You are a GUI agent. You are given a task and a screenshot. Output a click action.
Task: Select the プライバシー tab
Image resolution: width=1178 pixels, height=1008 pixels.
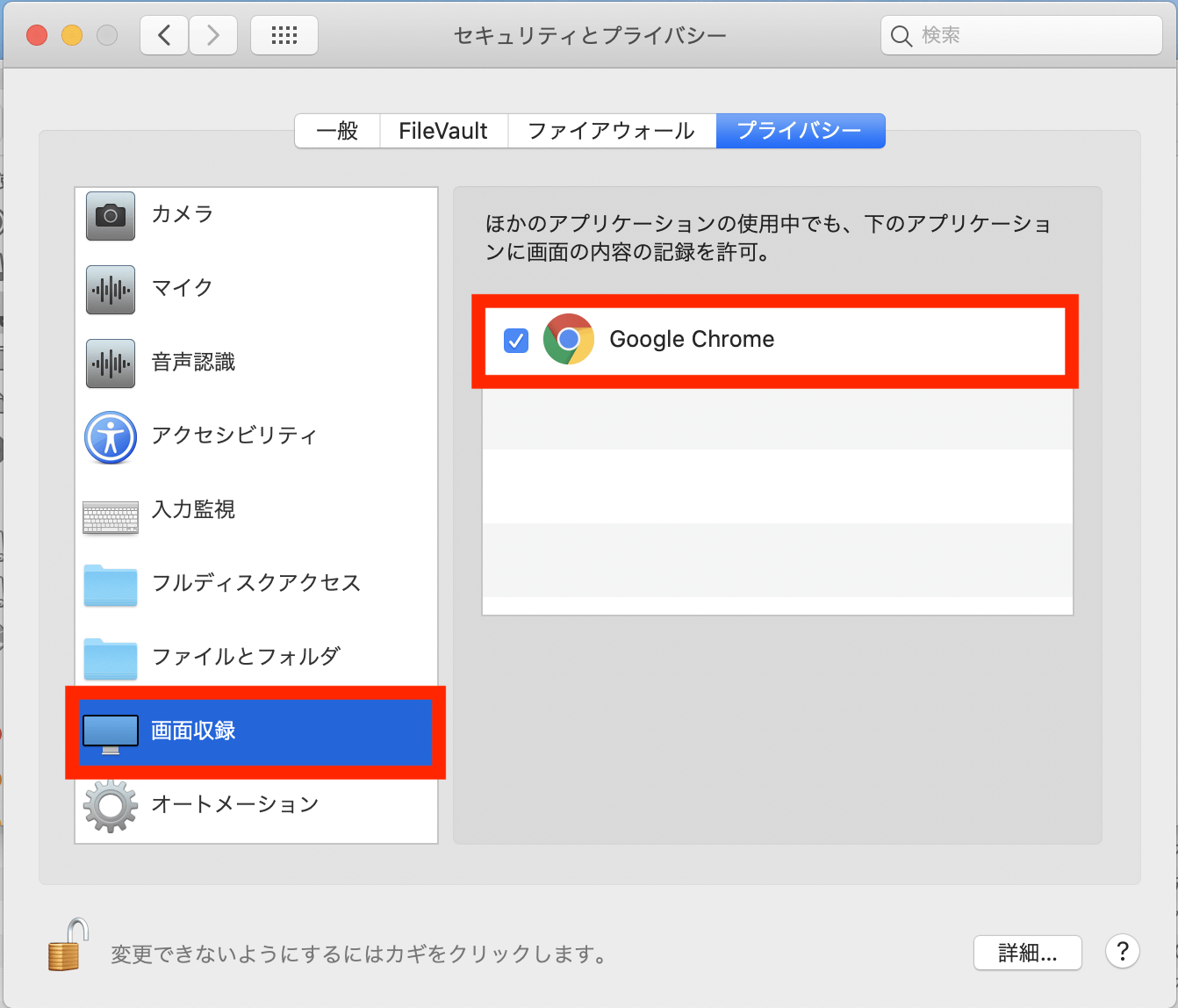[801, 131]
